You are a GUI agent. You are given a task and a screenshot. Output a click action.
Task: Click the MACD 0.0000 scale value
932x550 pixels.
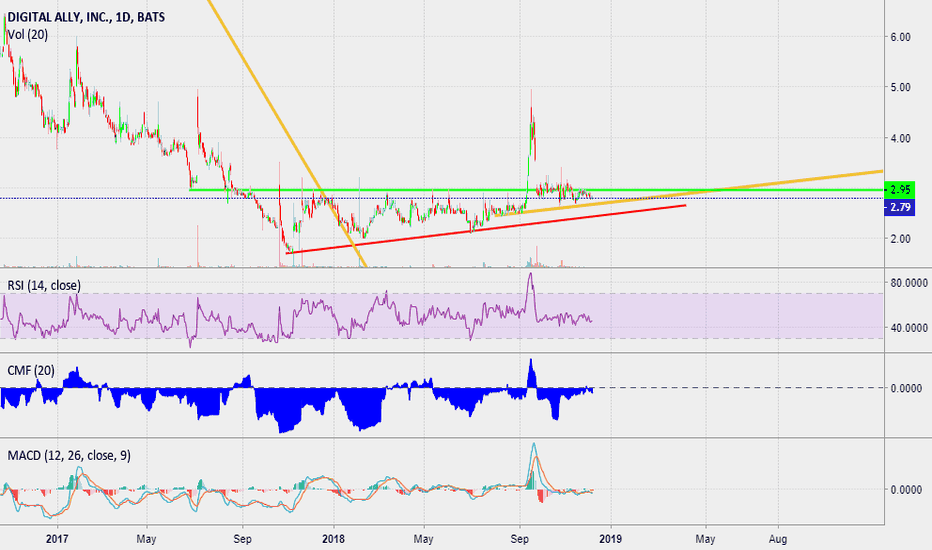906,490
